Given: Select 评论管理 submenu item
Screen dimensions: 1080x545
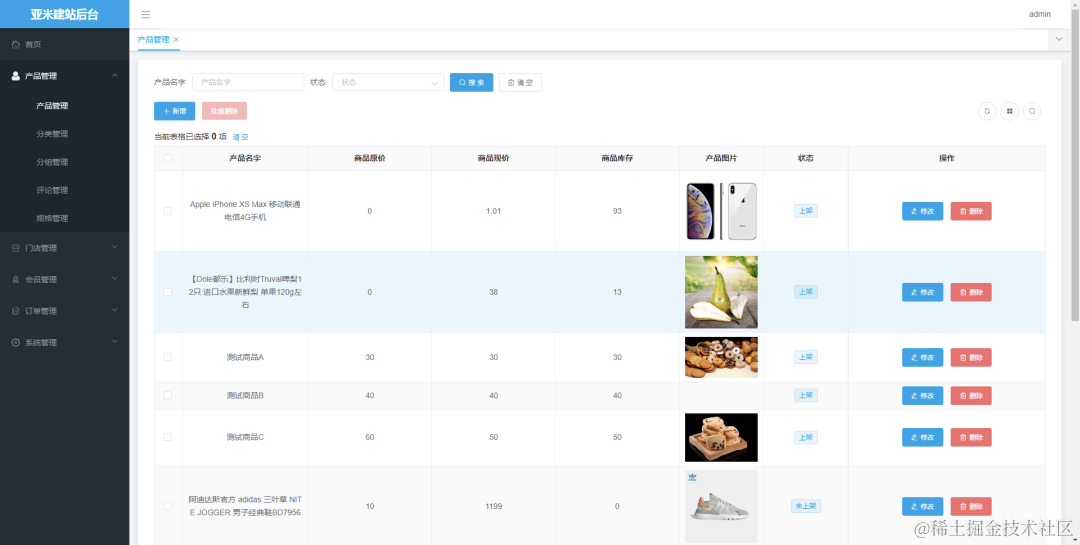Looking at the screenshot, I should pos(64,190).
